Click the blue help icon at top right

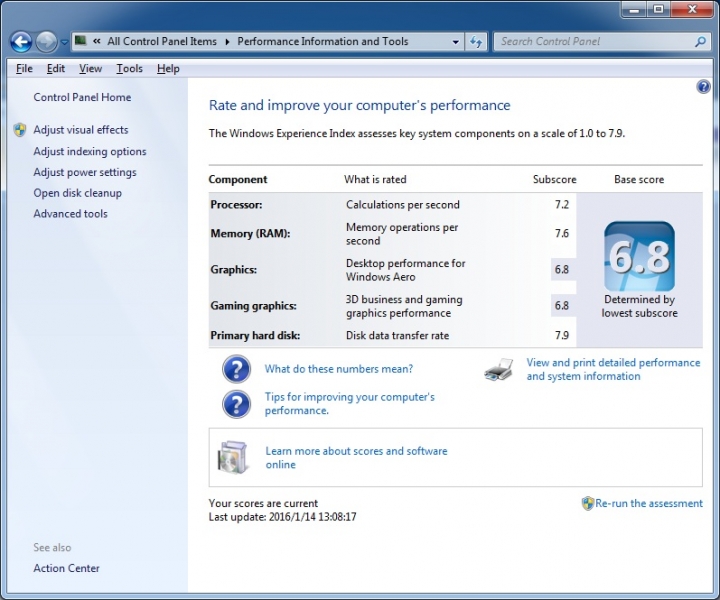pos(703,86)
